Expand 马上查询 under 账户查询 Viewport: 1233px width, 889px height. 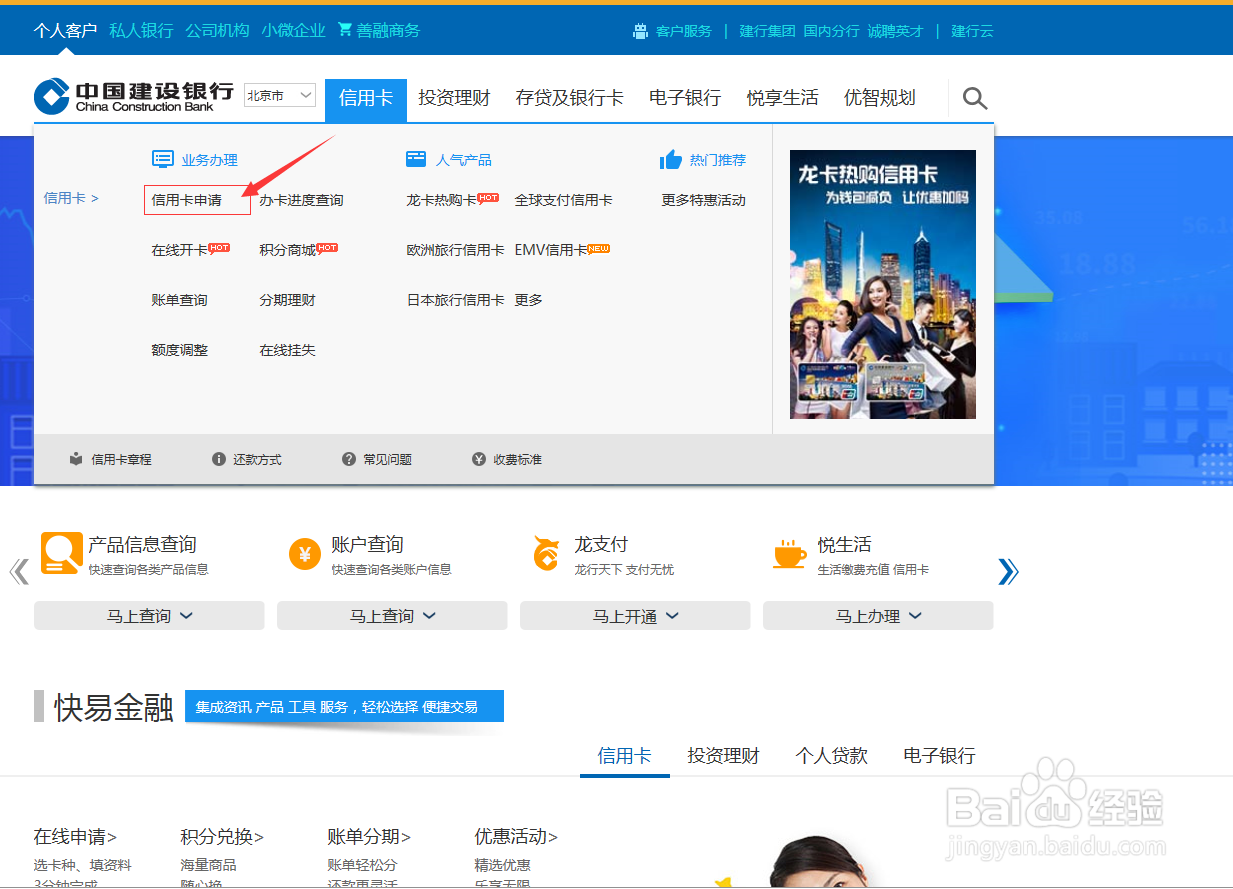click(x=392, y=616)
